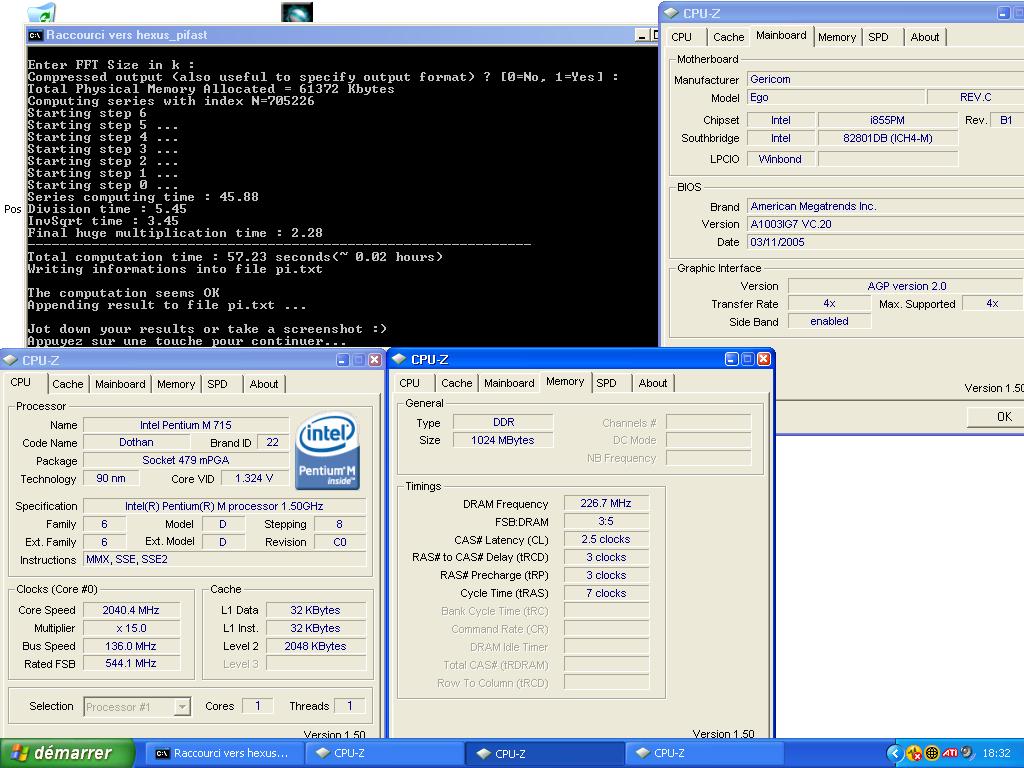Click the taskbar clock showing 18:32
The image size is (1024, 768).
click(997, 753)
